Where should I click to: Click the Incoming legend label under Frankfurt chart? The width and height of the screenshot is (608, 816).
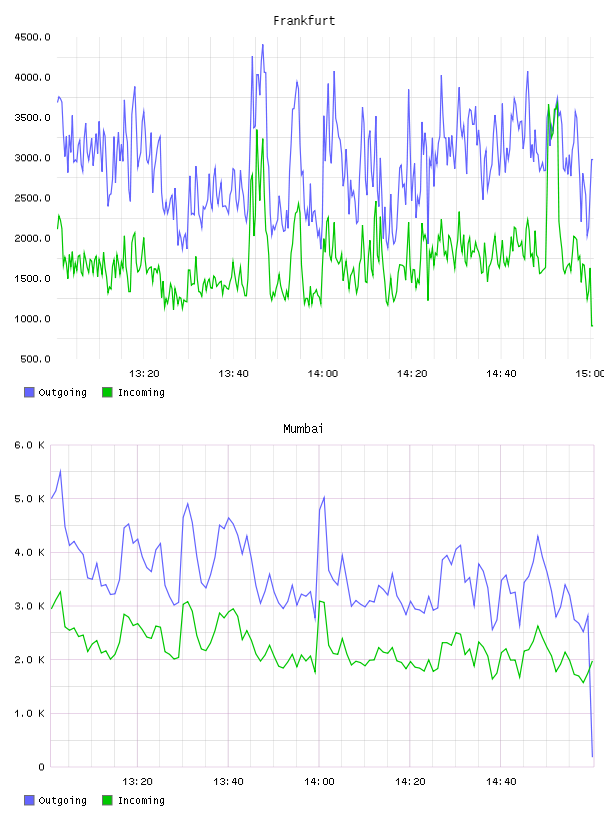(x=141, y=393)
